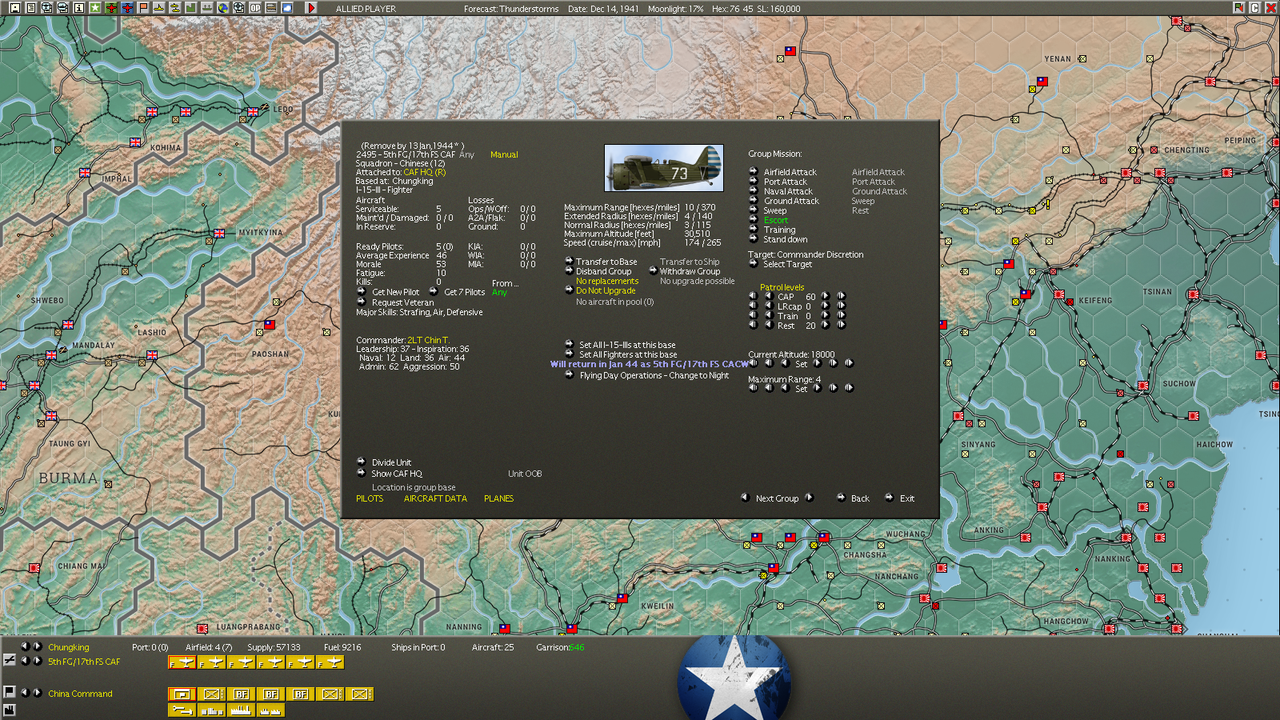Image resolution: width=1280 pixels, height=720 pixels.
Task: Decrease CAP level by small step
Action: pyautogui.click(x=769, y=296)
